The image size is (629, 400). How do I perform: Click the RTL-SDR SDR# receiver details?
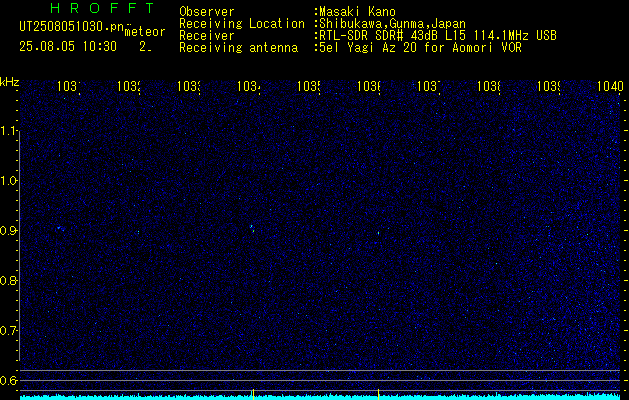click(436, 36)
